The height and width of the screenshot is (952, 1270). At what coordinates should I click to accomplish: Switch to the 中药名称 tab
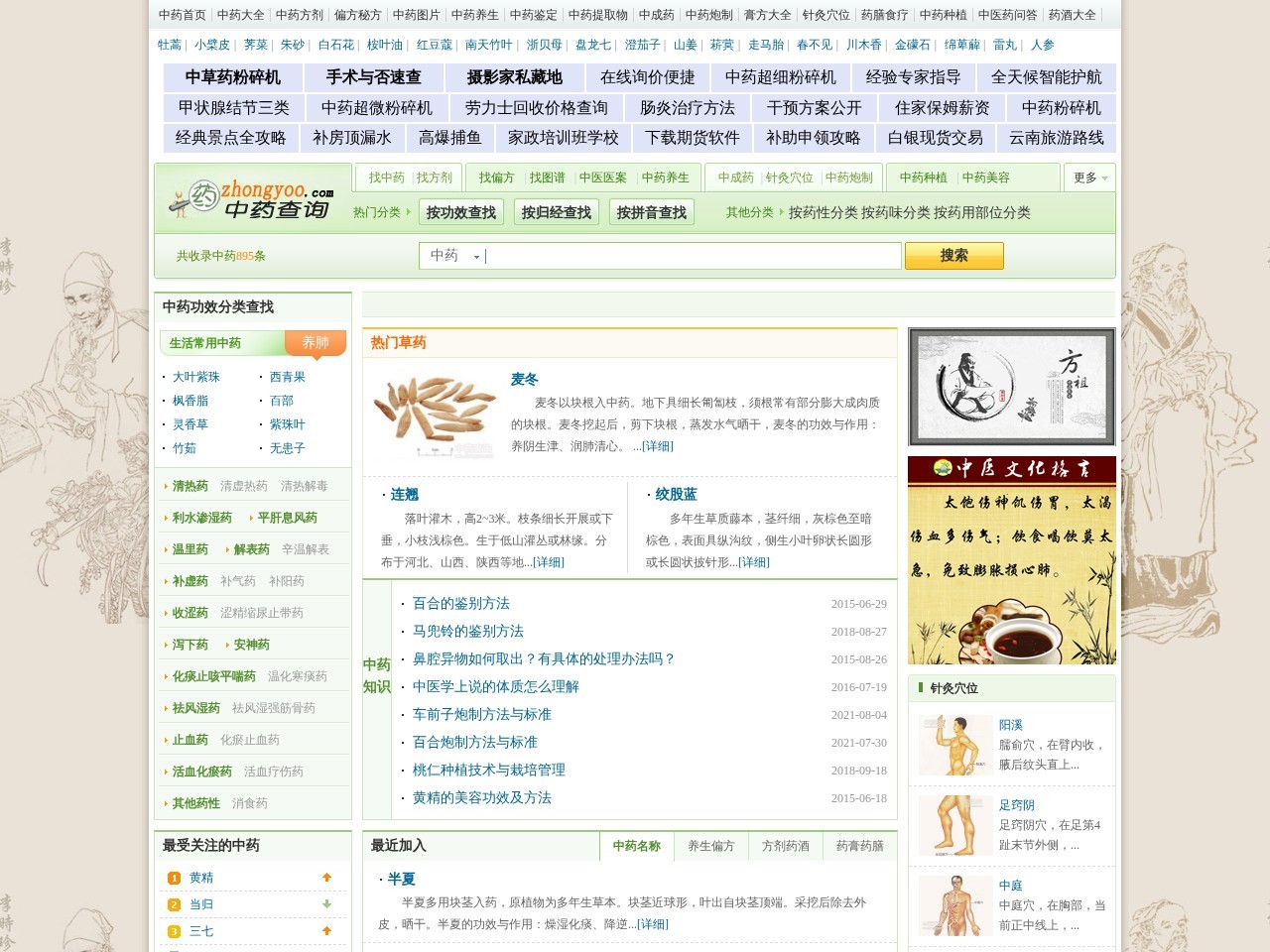[636, 847]
